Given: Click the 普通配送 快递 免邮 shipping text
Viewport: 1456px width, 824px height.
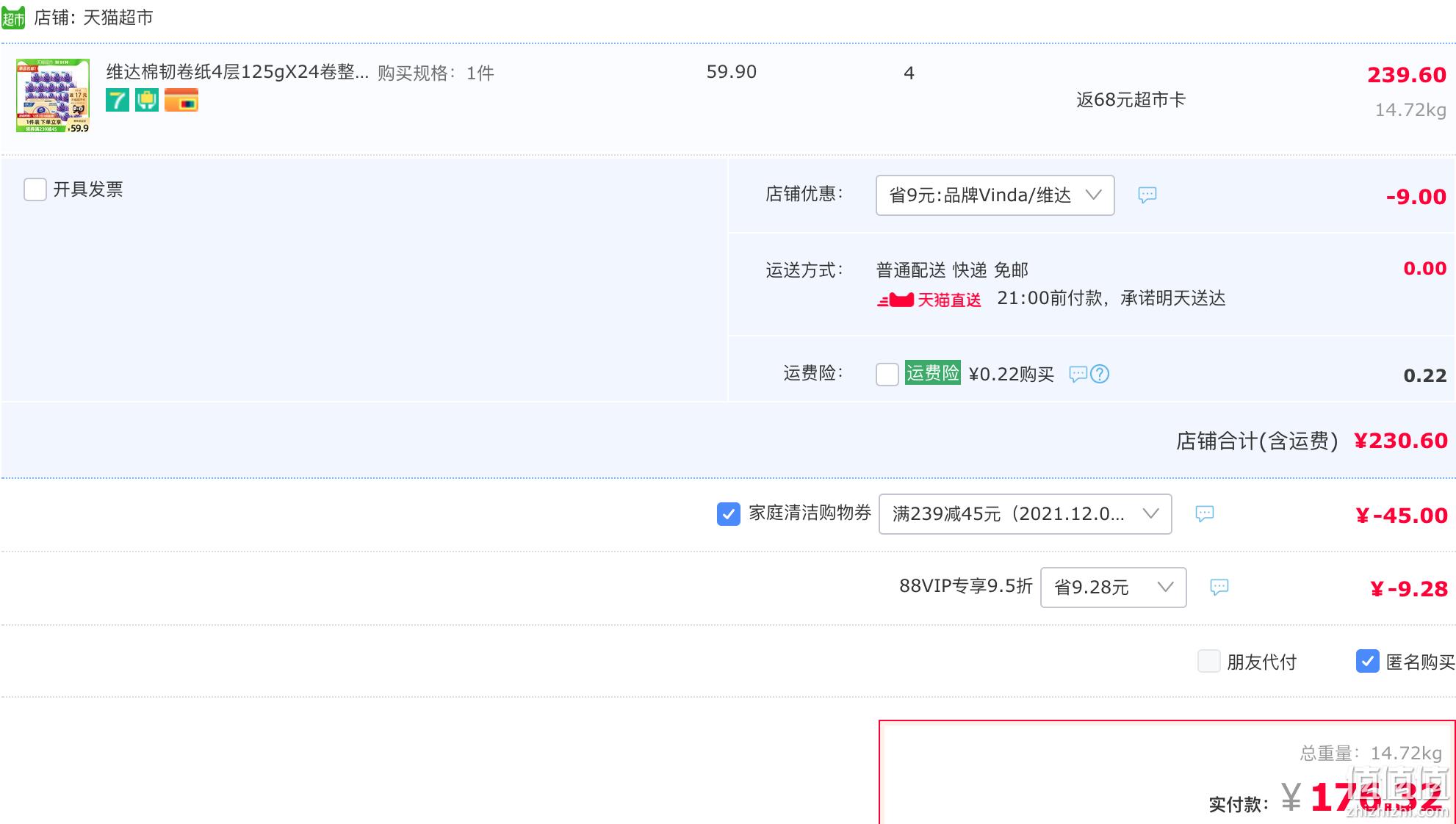Looking at the screenshot, I should tap(952, 270).
